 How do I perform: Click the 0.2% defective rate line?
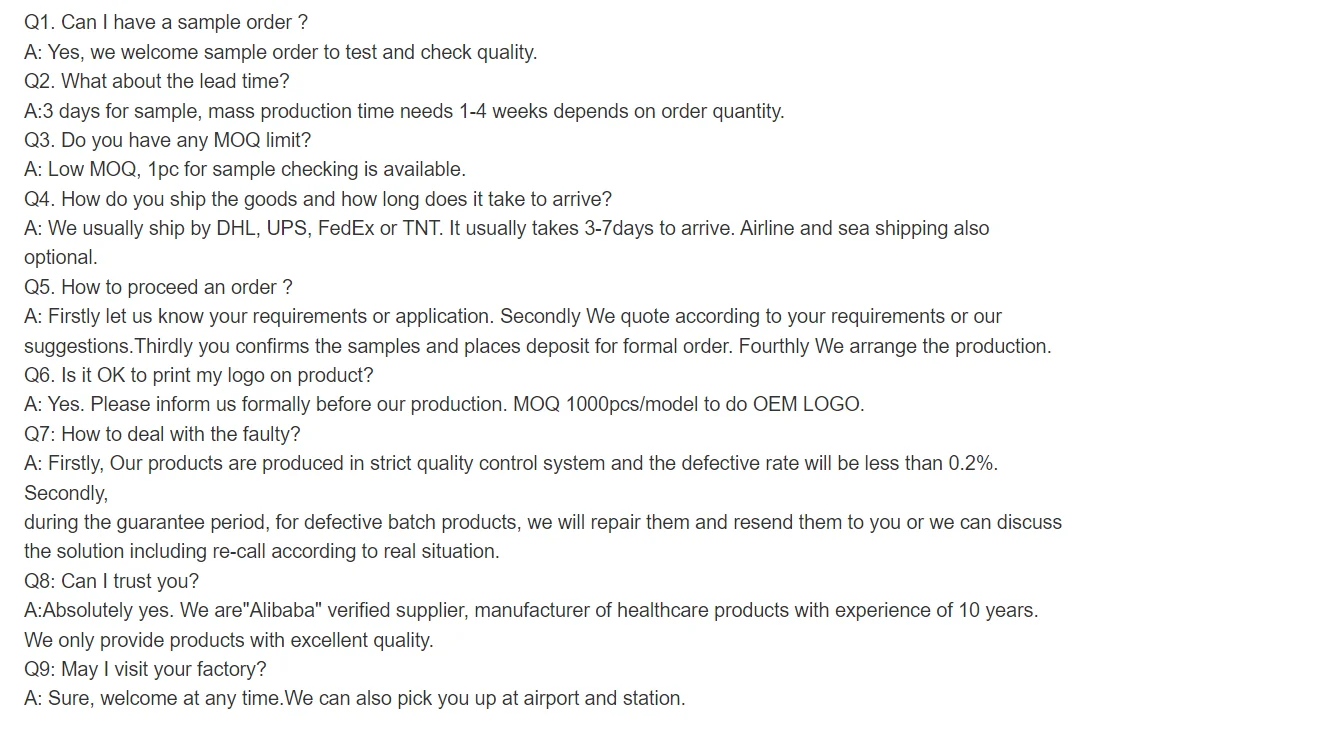pyautogui.click(x=510, y=463)
